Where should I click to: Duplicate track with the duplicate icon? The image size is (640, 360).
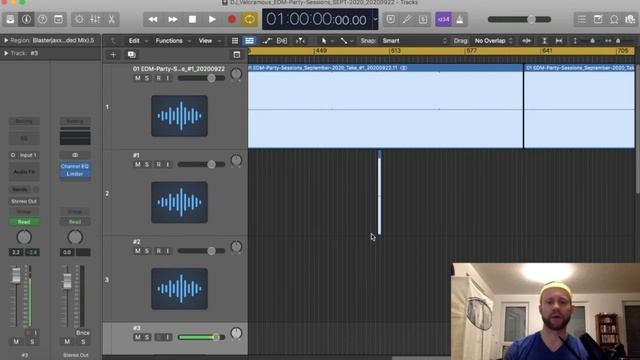pyautogui.click(x=131, y=54)
